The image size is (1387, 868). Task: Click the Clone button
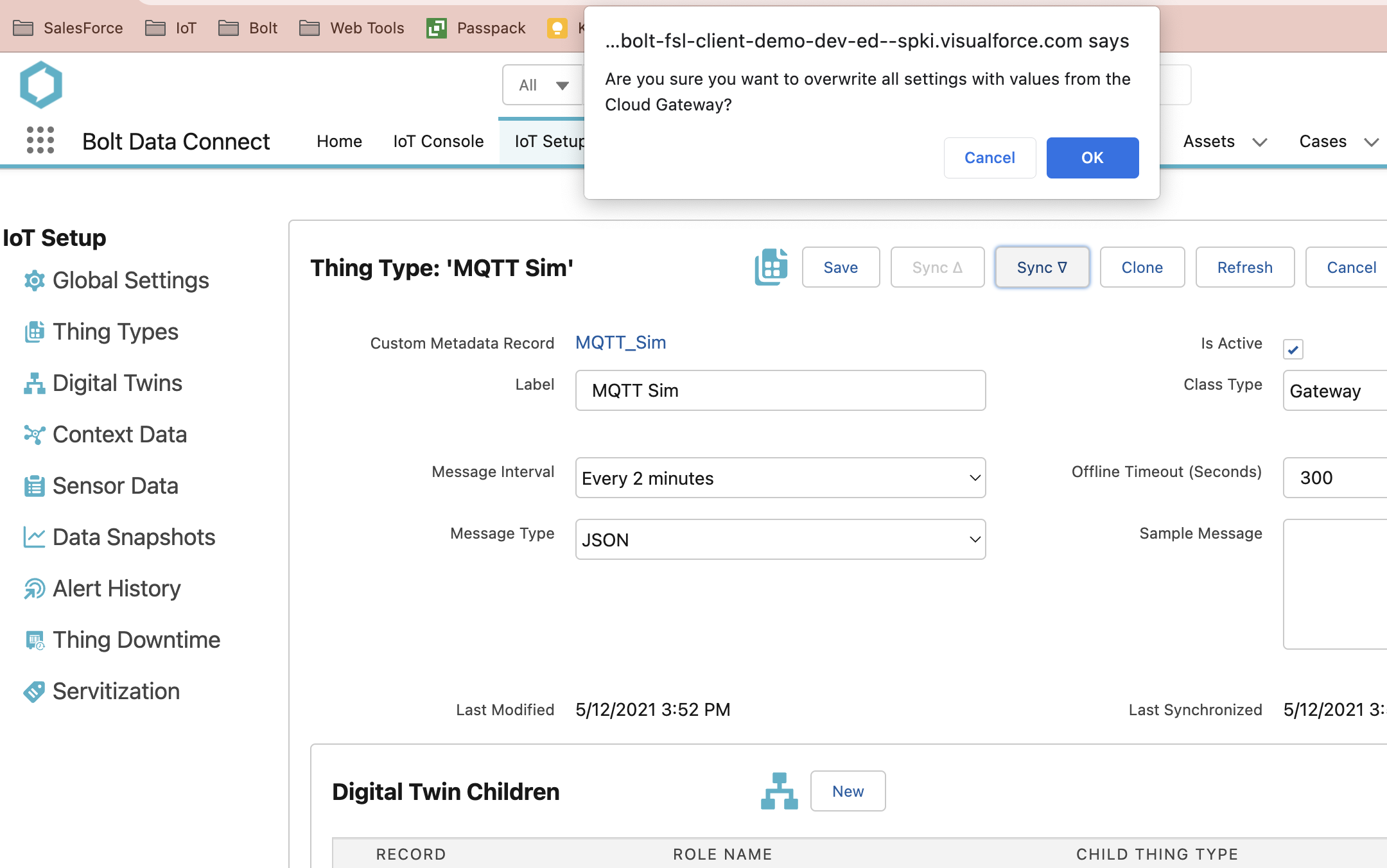pyautogui.click(x=1142, y=267)
